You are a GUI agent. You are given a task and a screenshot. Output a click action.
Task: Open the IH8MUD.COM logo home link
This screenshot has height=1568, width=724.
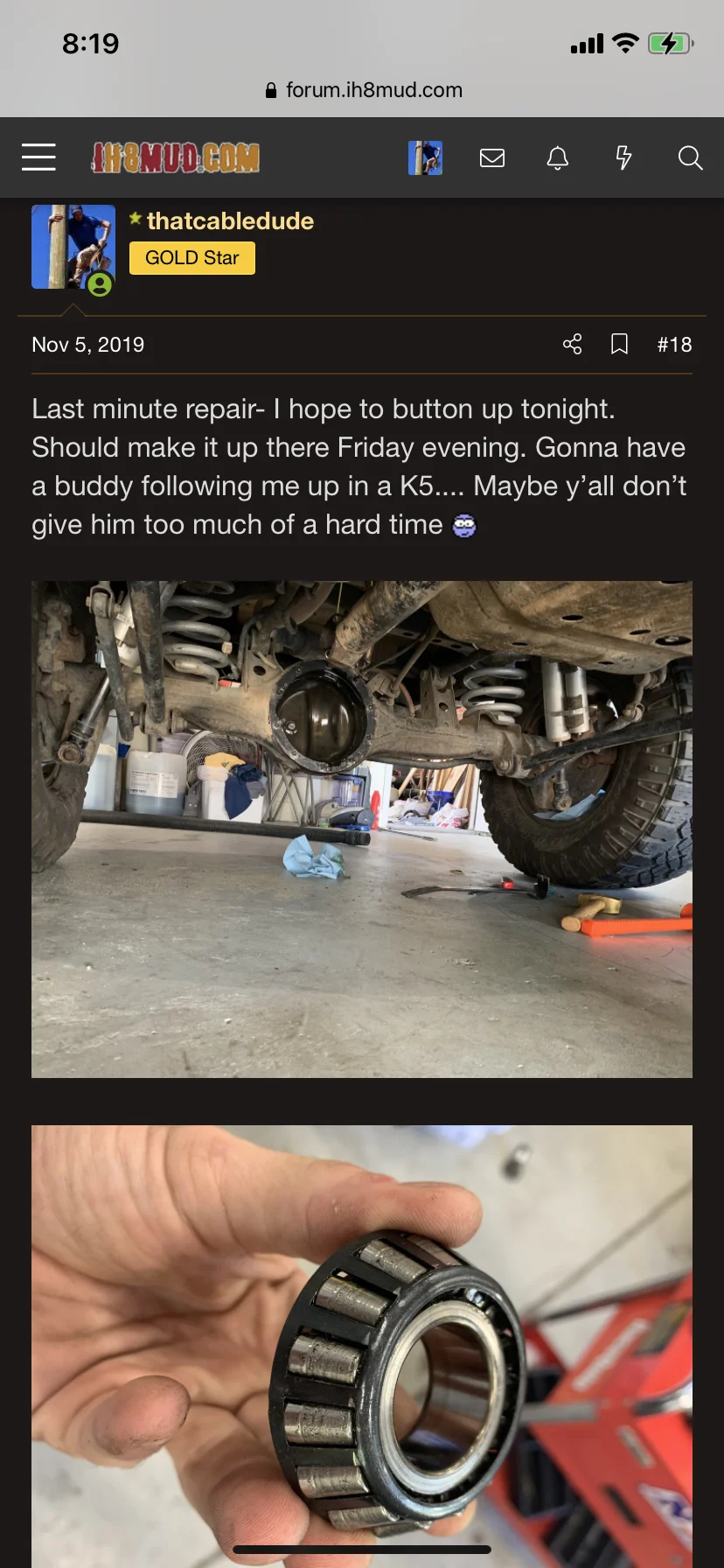176,157
